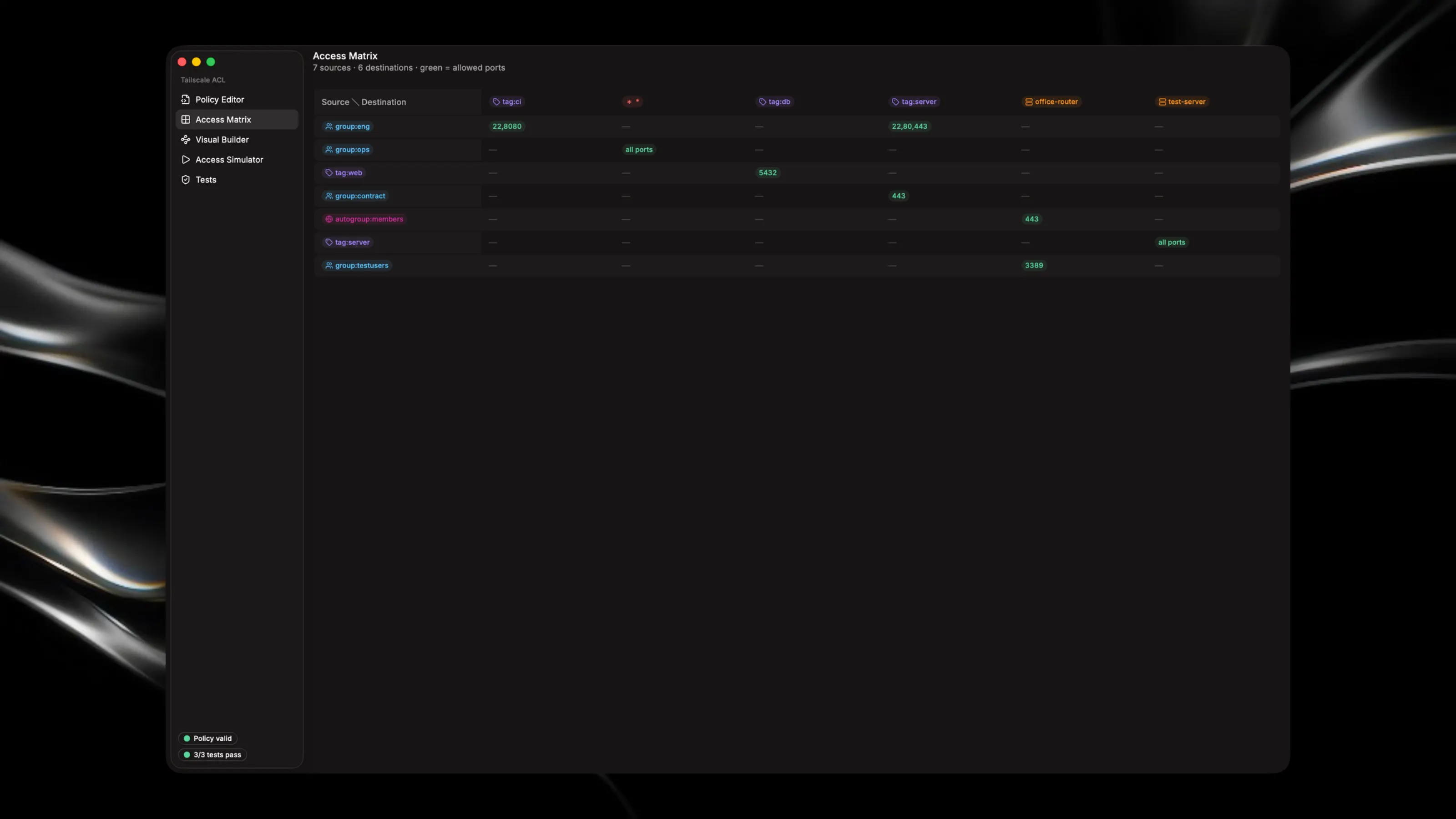Select the group:contract source label
This screenshot has width=1456, height=819.
pyautogui.click(x=355, y=196)
